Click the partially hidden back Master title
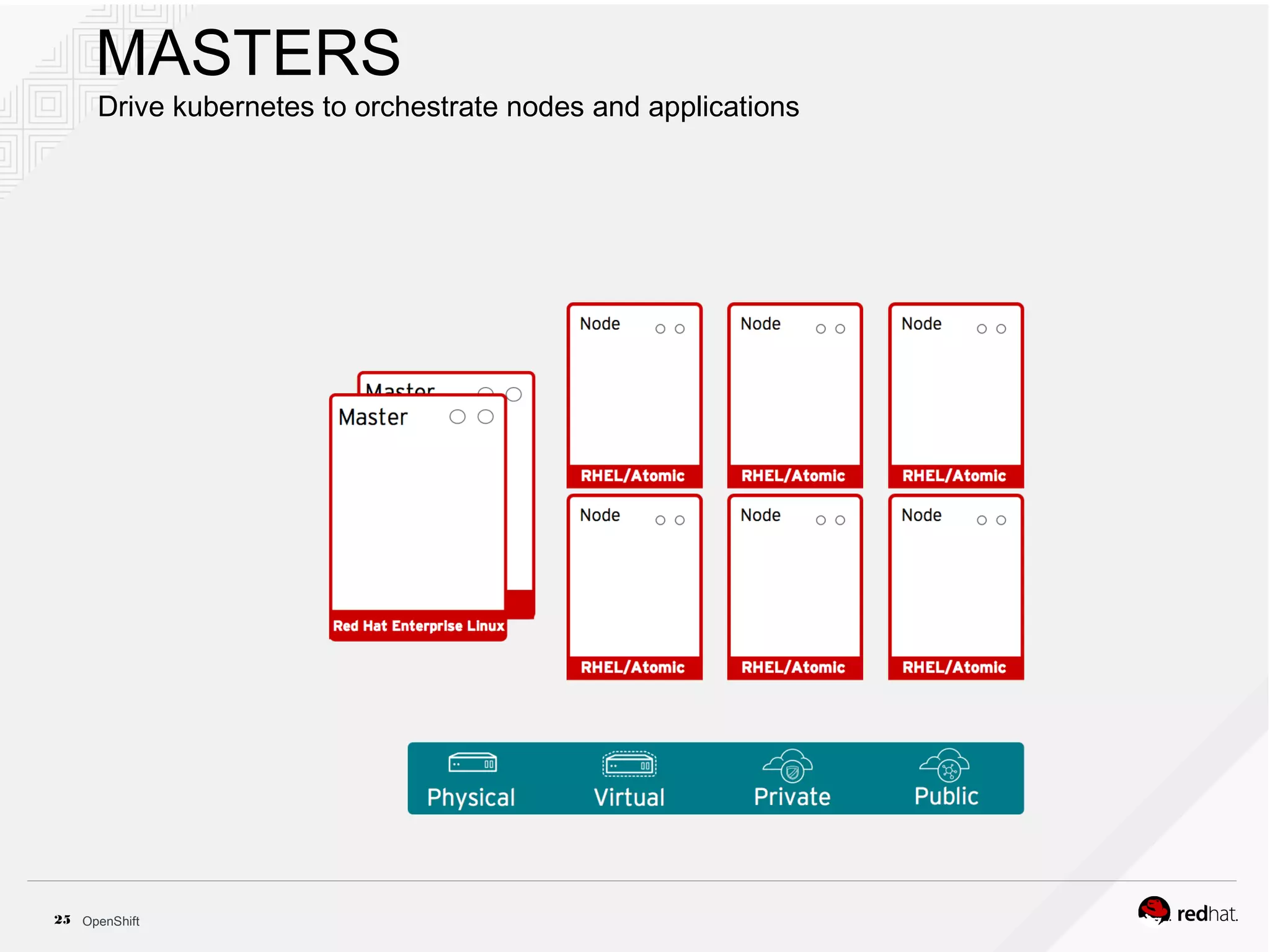Viewport: 1270px width, 952px height. (400, 388)
